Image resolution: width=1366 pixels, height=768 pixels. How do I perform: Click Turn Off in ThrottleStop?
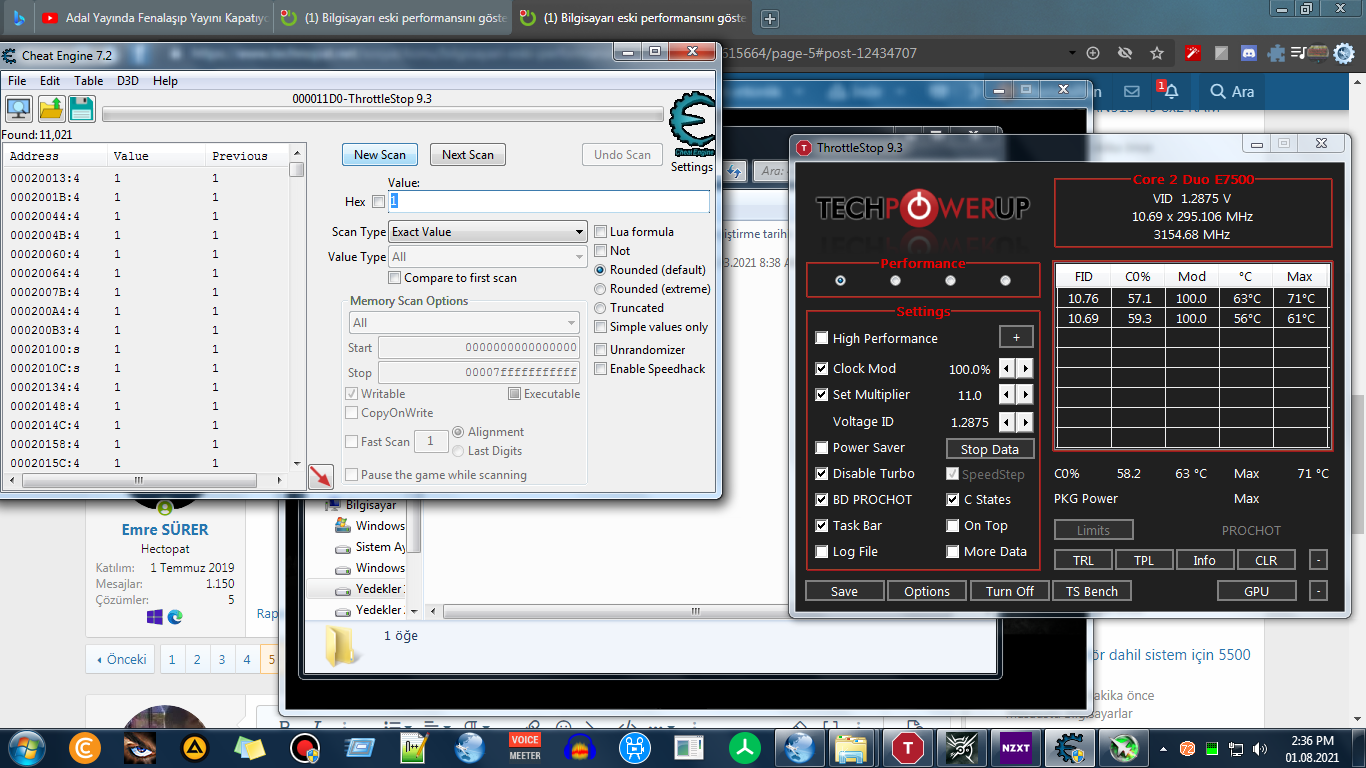(1010, 591)
